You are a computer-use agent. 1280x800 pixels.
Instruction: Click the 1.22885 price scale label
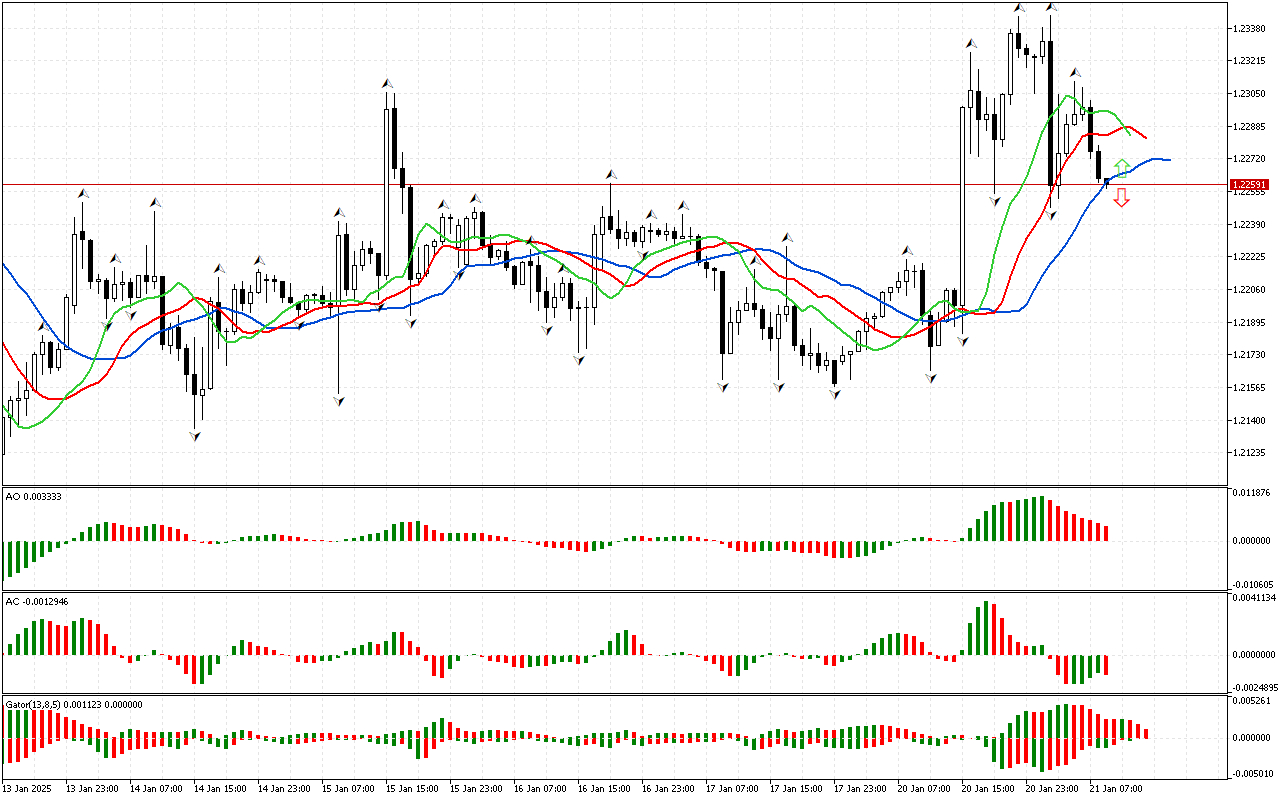coord(1250,126)
